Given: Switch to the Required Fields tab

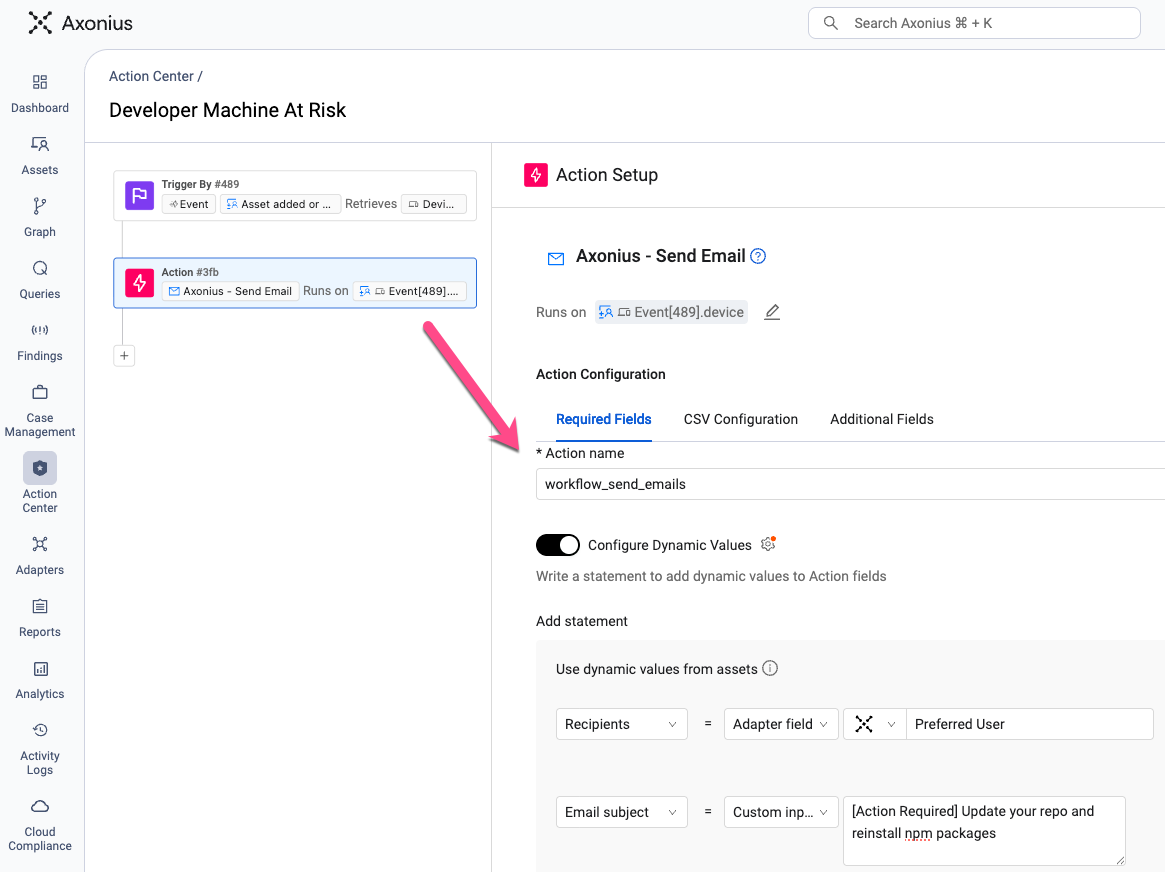Looking at the screenshot, I should (x=603, y=420).
